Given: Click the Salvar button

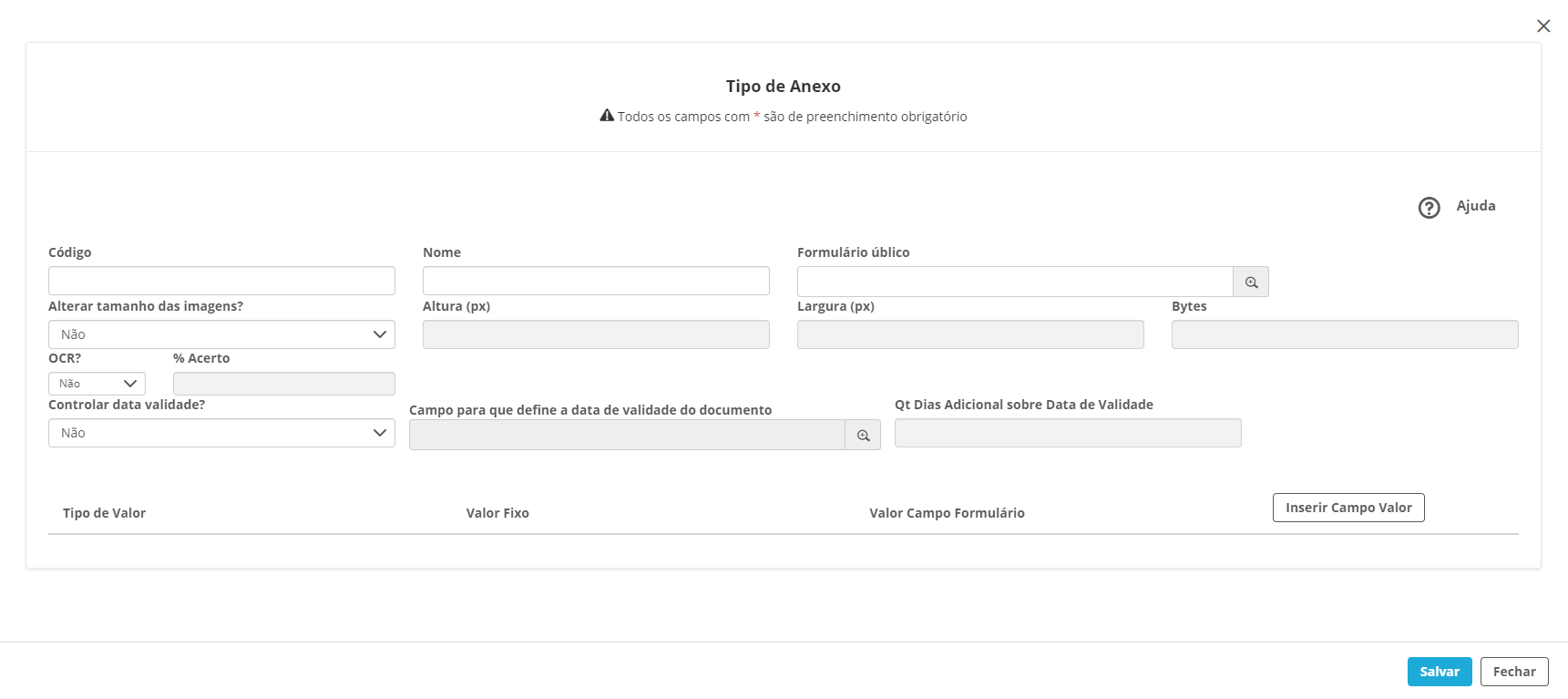Looking at the screenshot, I should pyautogui.click(x=1439, y=672).
